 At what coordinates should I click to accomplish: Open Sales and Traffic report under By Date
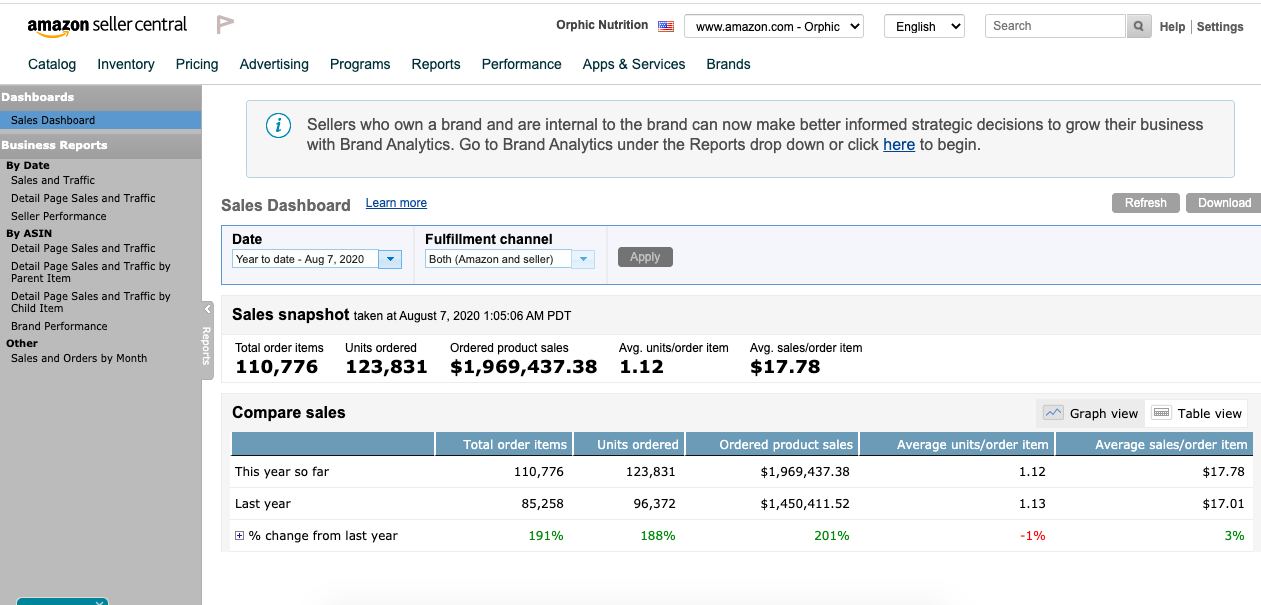coord(53,180)
